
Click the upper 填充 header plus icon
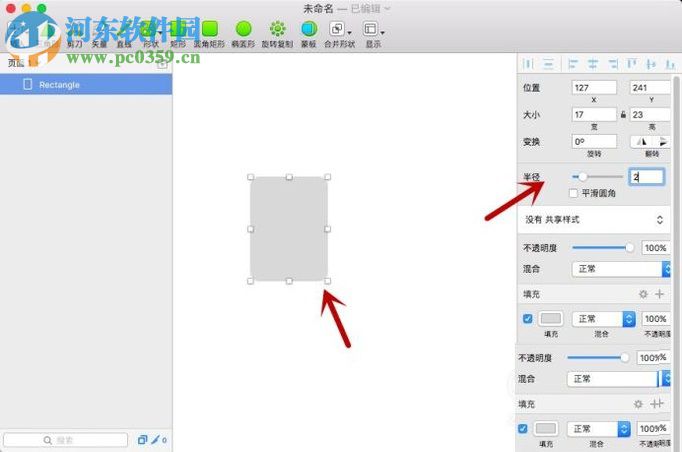pyautogui.click(x=660, y=294)
